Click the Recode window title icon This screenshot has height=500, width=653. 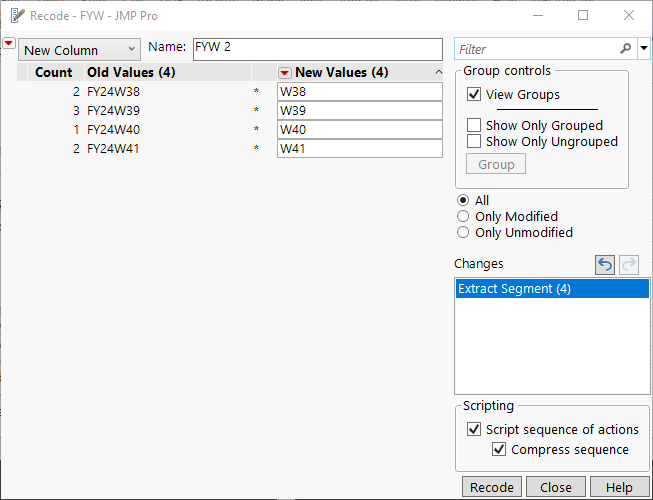(17, 16)
